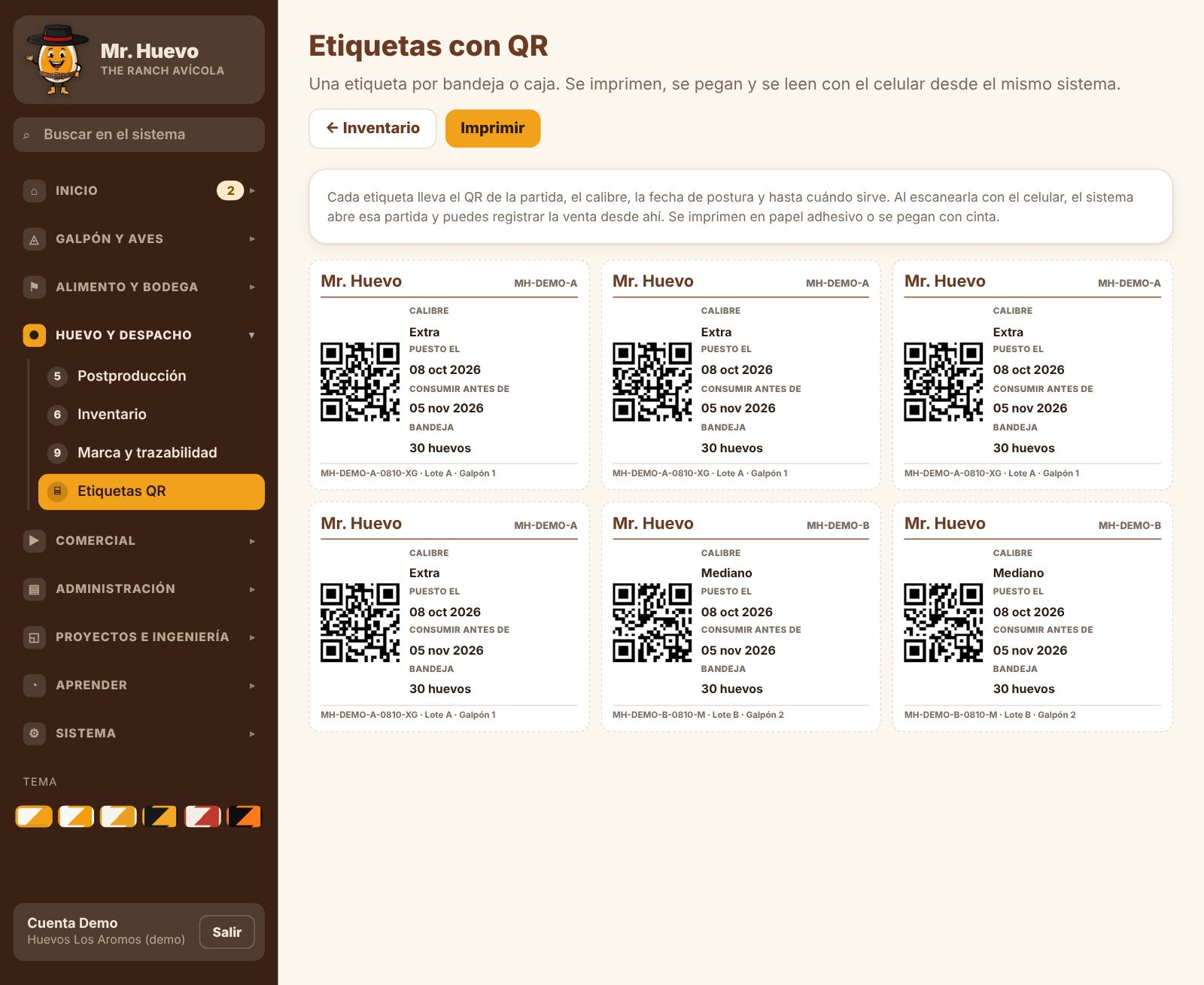Go back with the Inventario button
The image size is (1204, 985).
[372, 129]
